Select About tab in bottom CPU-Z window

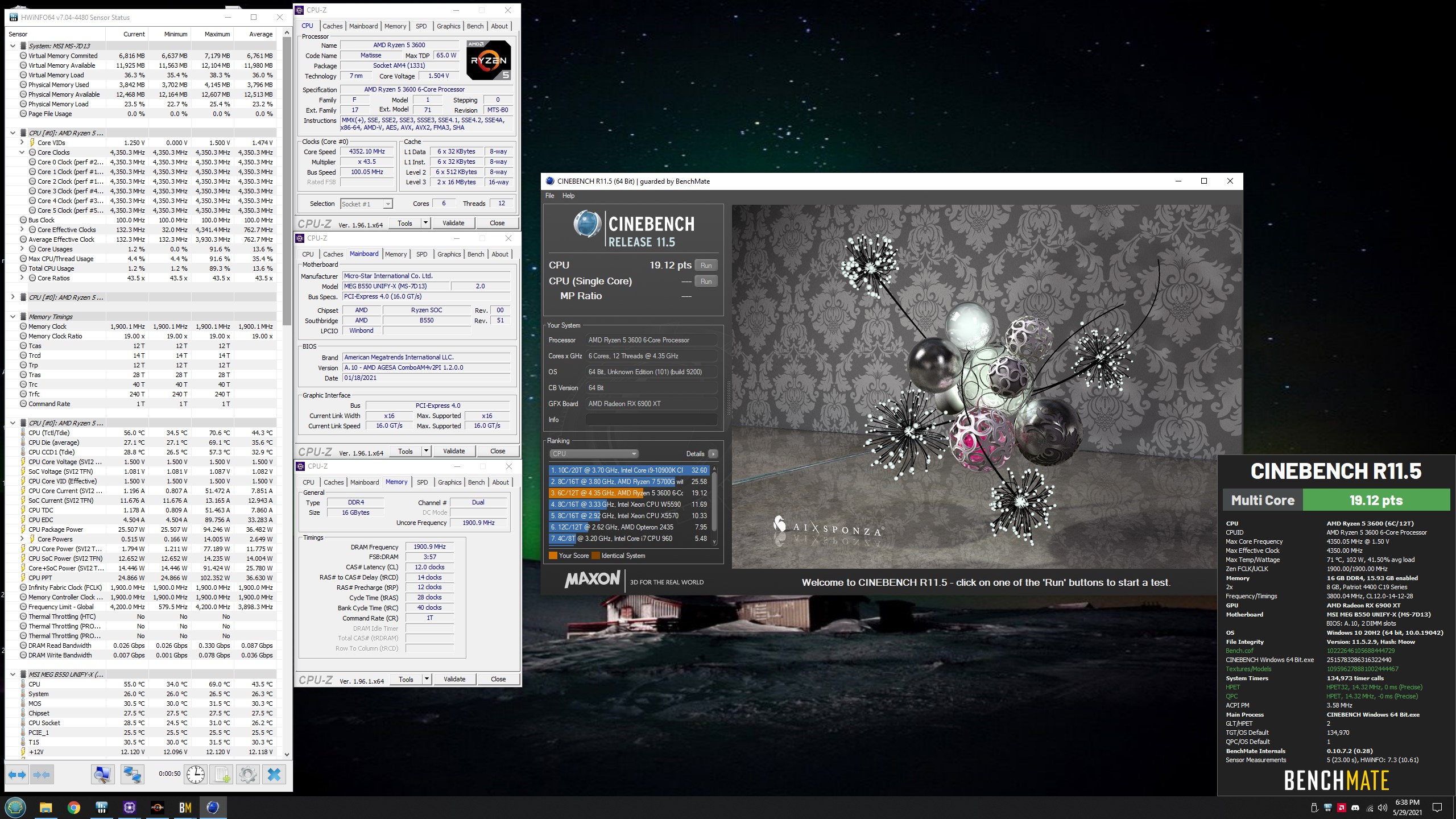pyautogui.click(x=500, y=482)
